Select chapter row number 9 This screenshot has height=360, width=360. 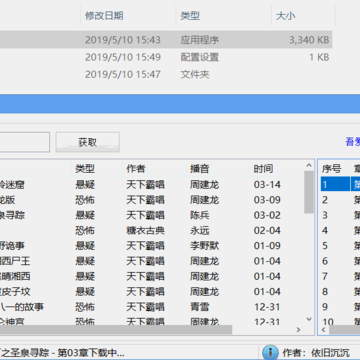click(340, 307)
